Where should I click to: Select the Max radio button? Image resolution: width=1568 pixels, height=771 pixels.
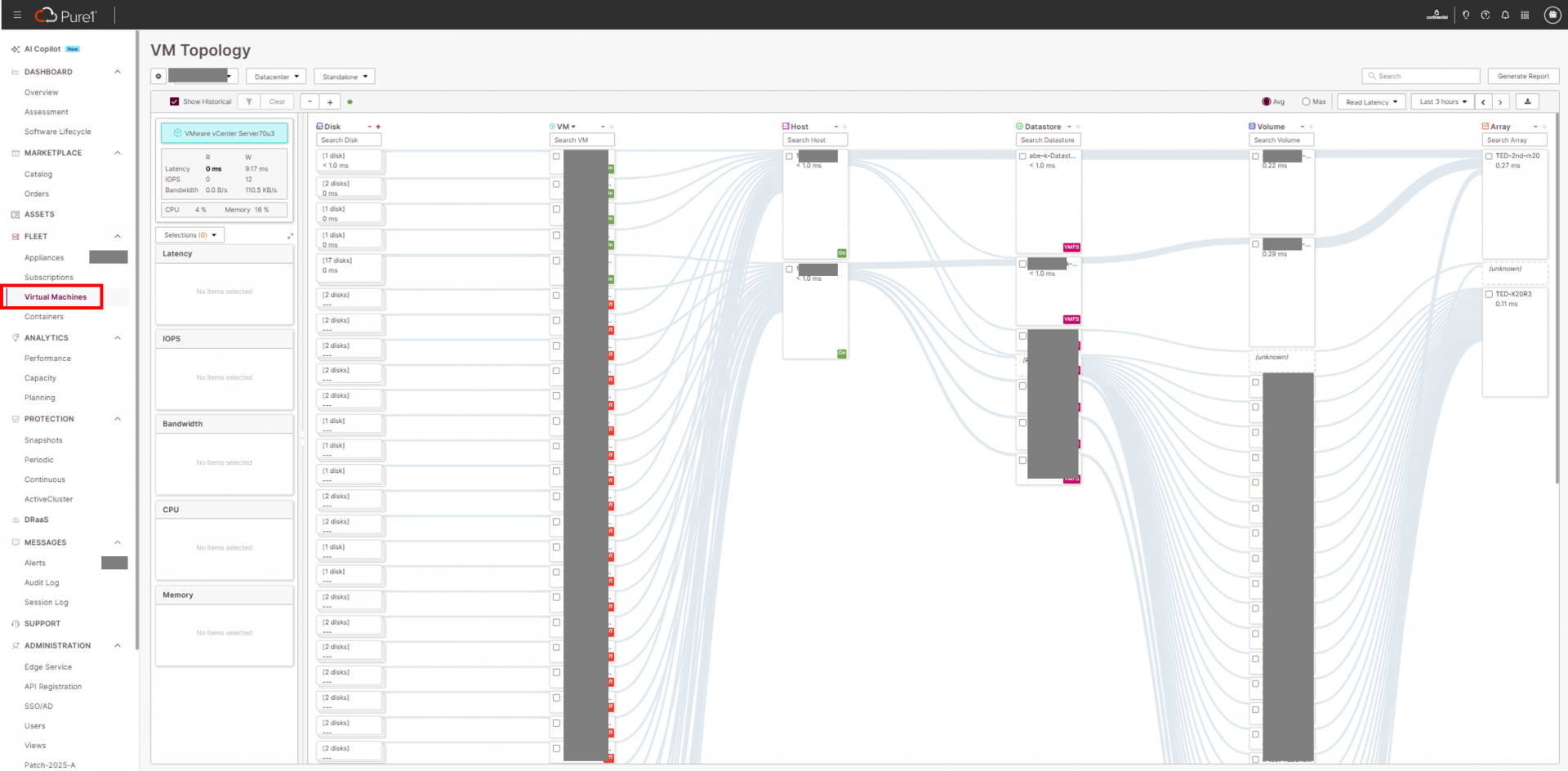point(1306,102)
